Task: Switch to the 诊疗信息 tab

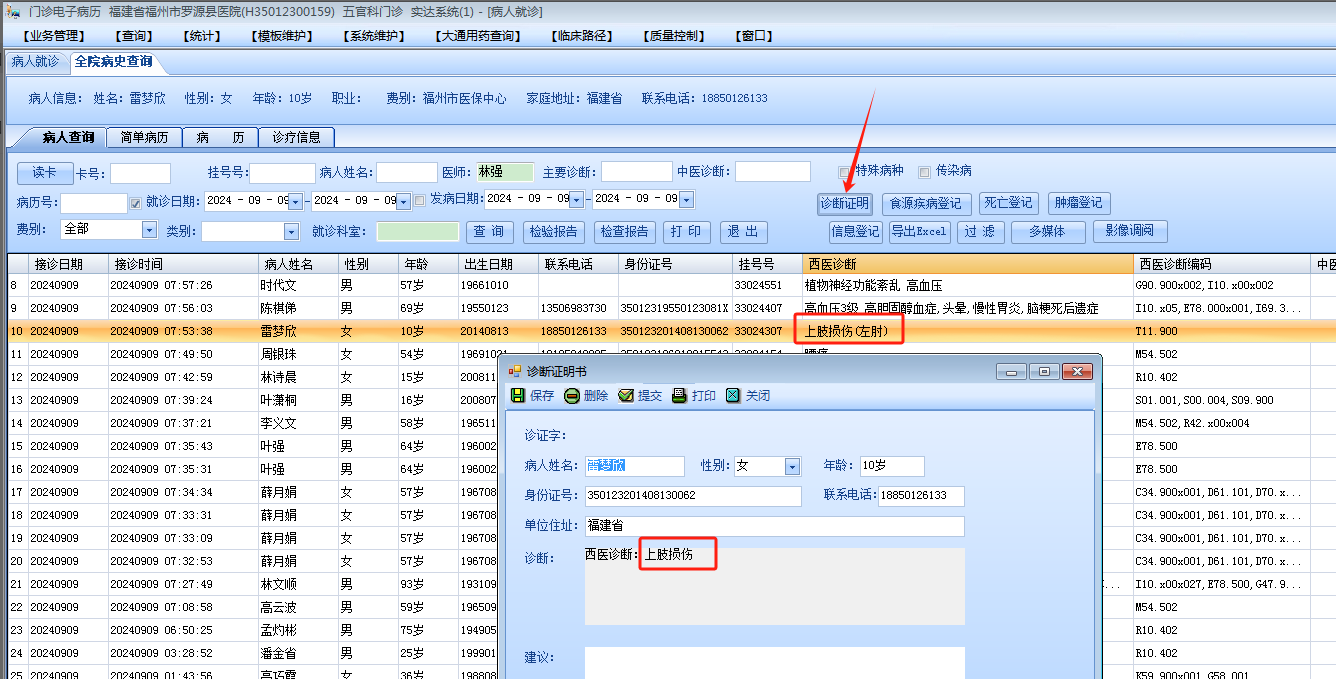Action: click(x=296, y=137)
